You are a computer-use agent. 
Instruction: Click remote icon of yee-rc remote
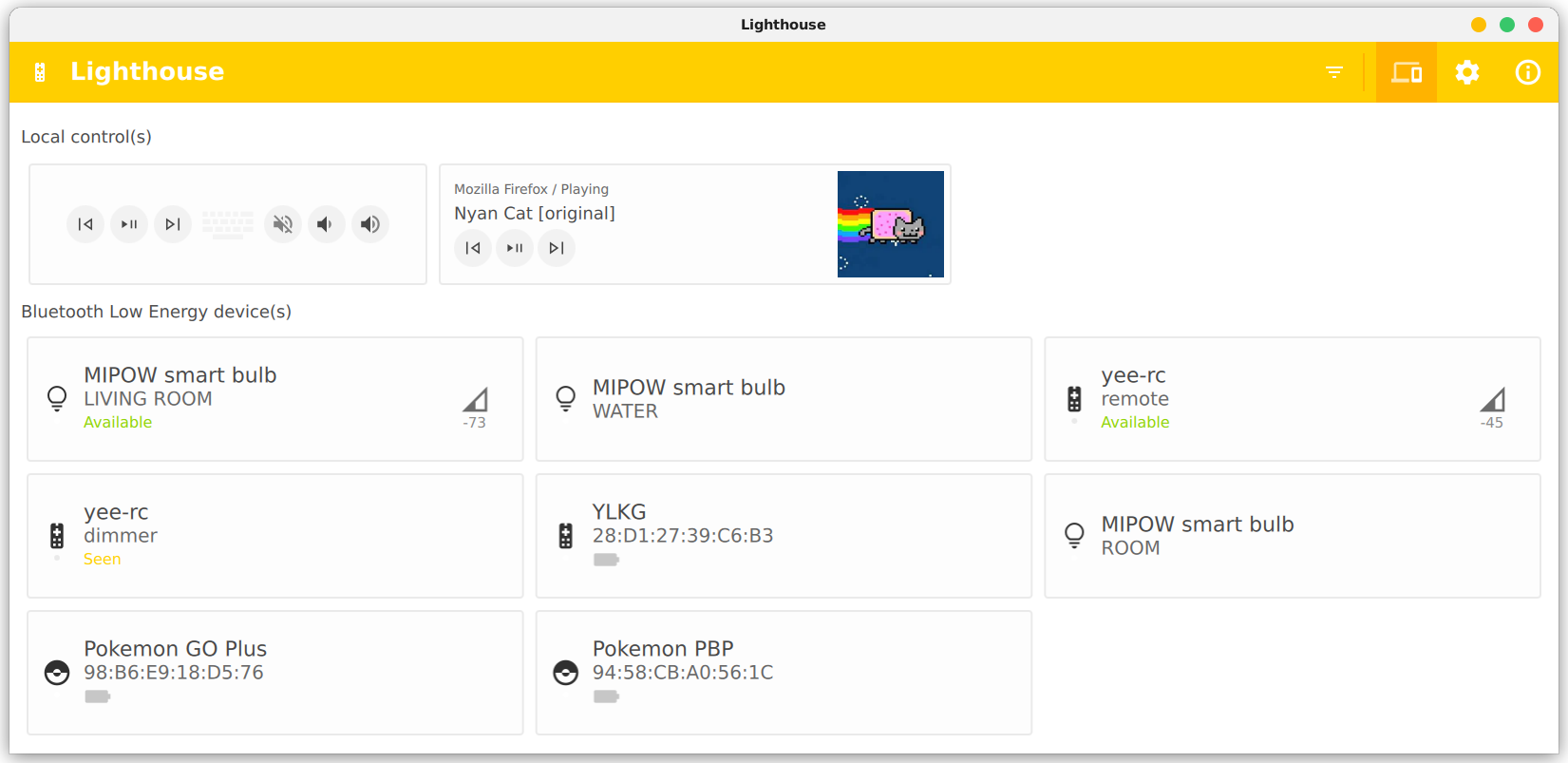[1074, 399]
